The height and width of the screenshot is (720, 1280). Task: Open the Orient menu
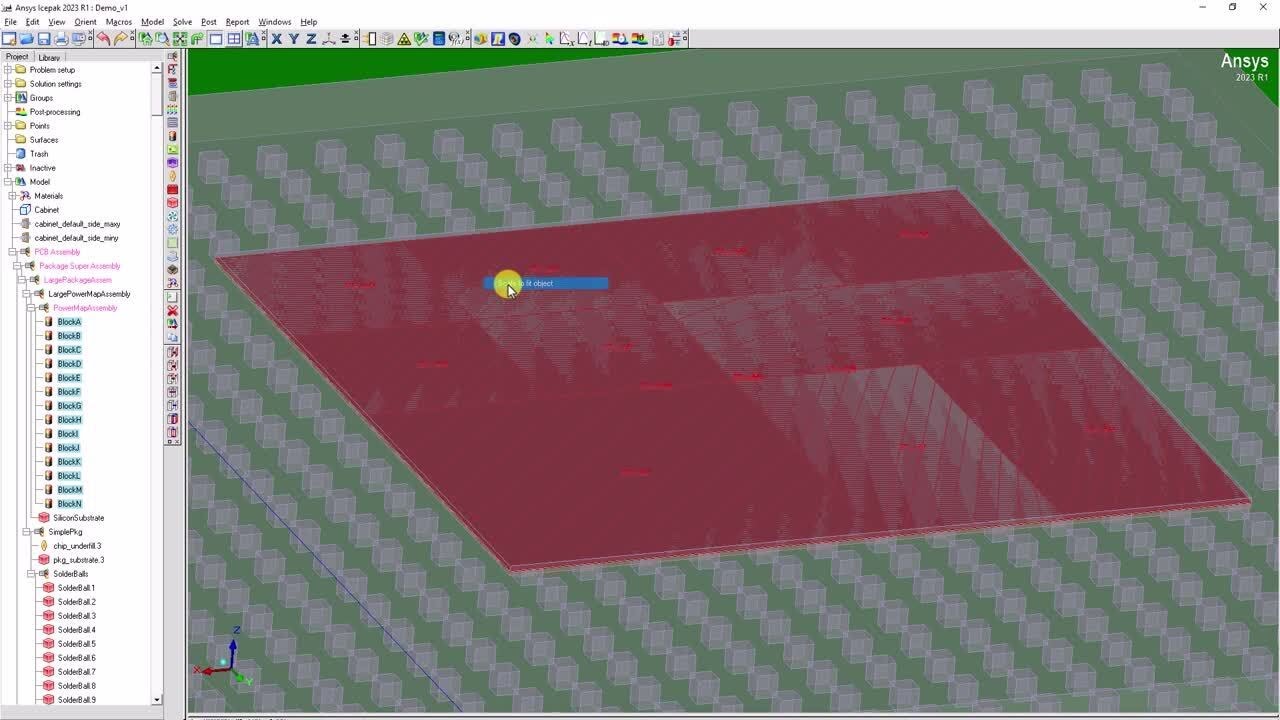point(85,22)
